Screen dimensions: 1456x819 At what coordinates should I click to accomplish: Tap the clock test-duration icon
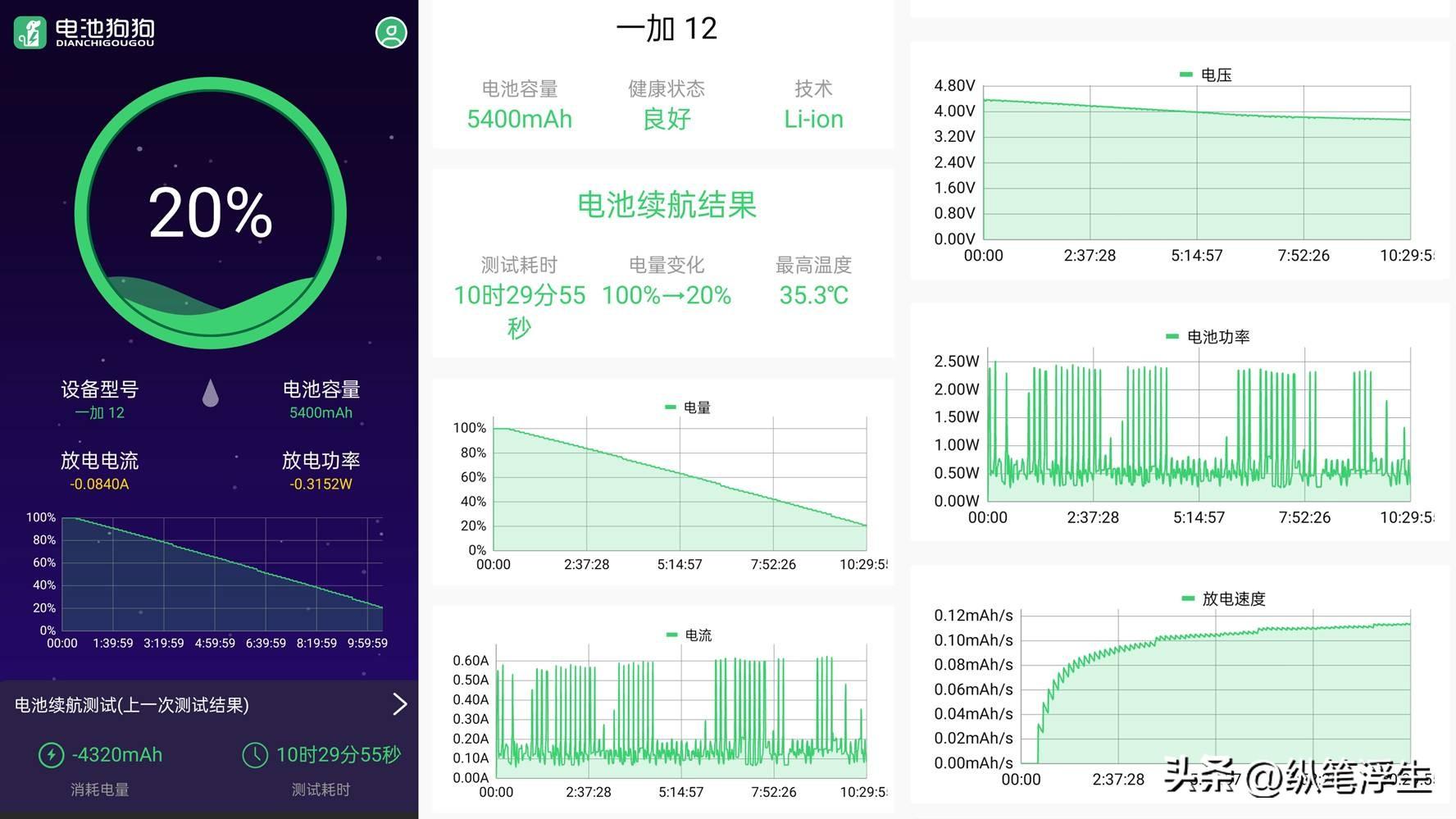click(x=255, y=755)
